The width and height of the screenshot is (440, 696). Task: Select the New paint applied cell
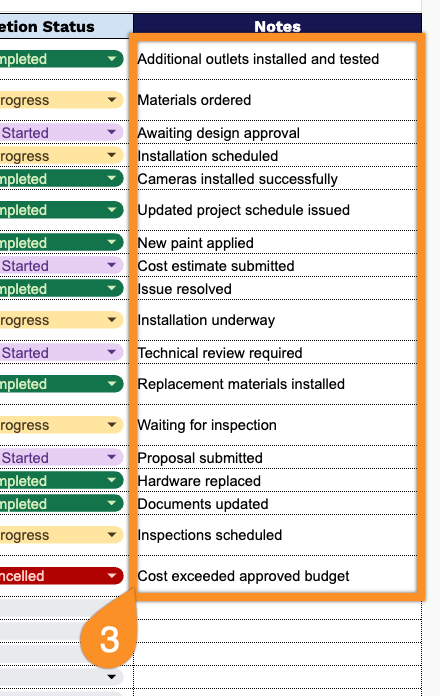pyautogui.click(x=277, y=243)
